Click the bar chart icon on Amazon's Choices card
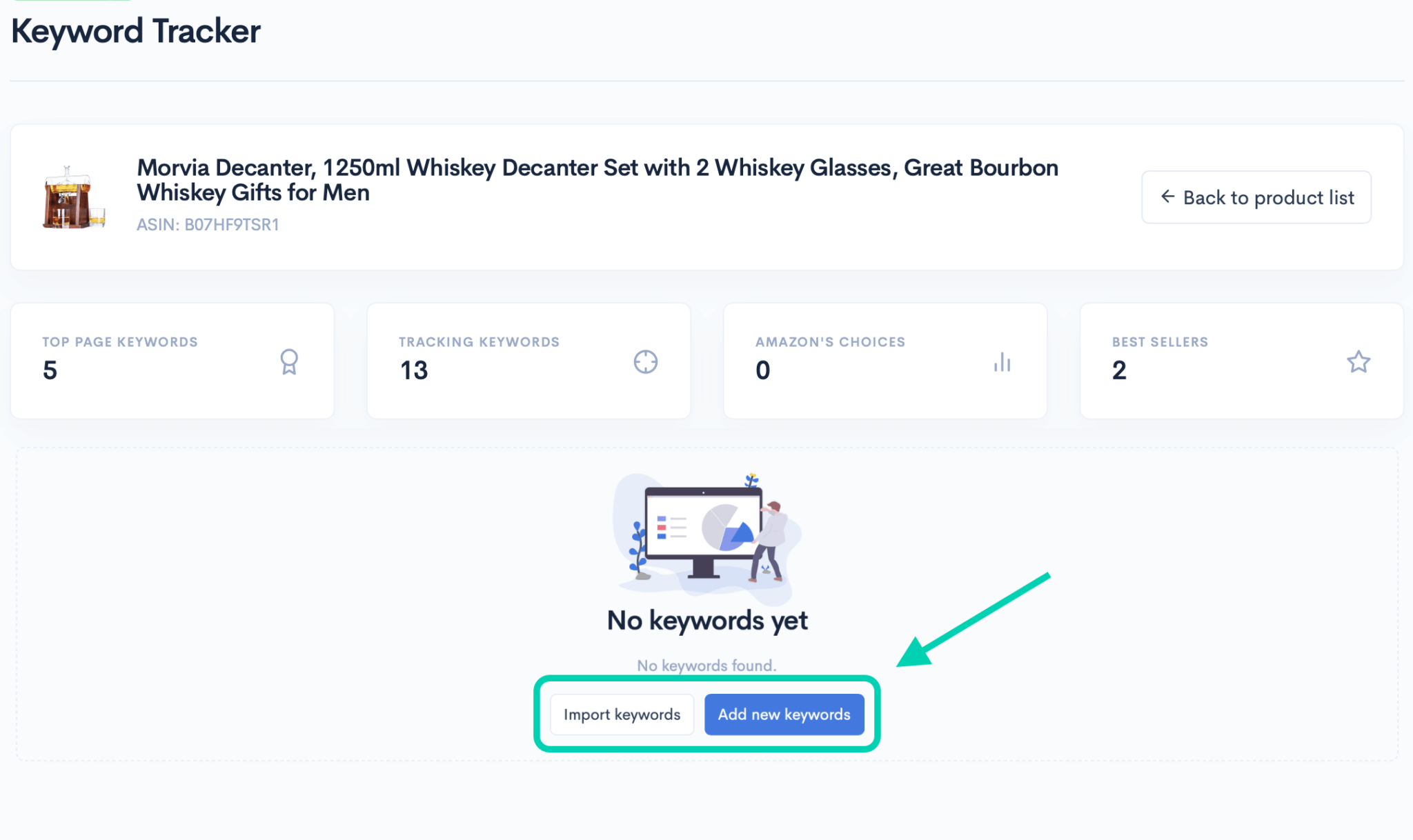 (1002, 362)
